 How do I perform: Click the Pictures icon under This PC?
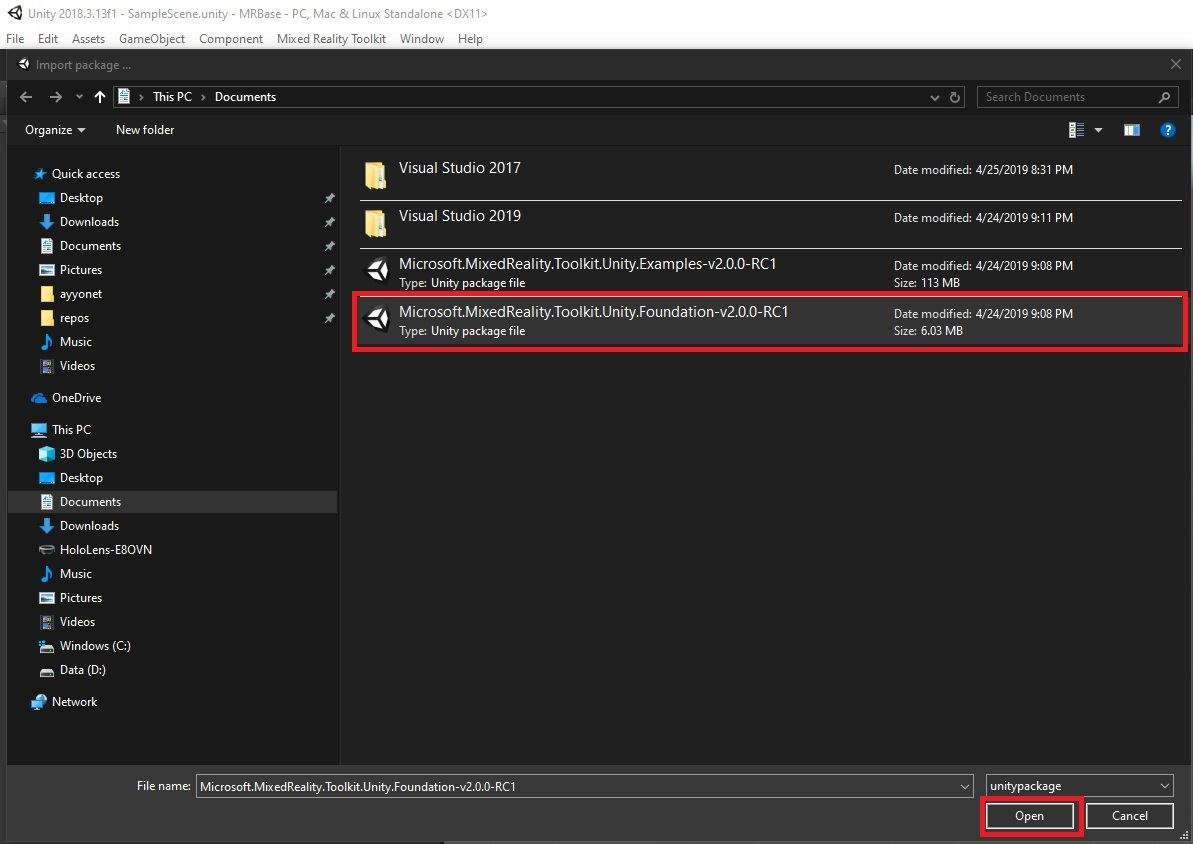46,598
